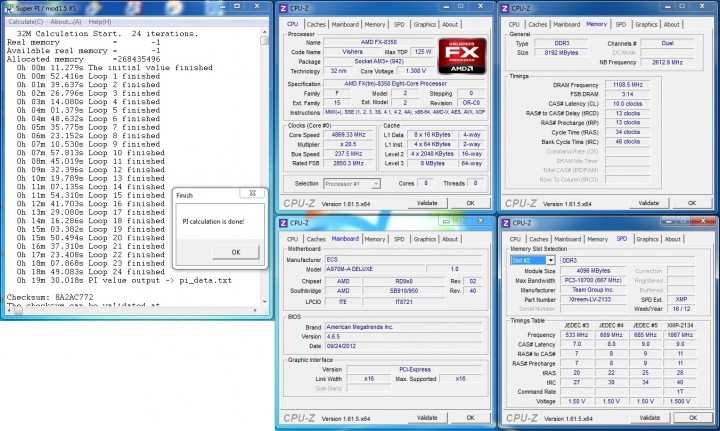This screenshot has width=720, height=431.
Task: Click OK in the CPU-tab CPU-Z window
Action: (470, 203)
